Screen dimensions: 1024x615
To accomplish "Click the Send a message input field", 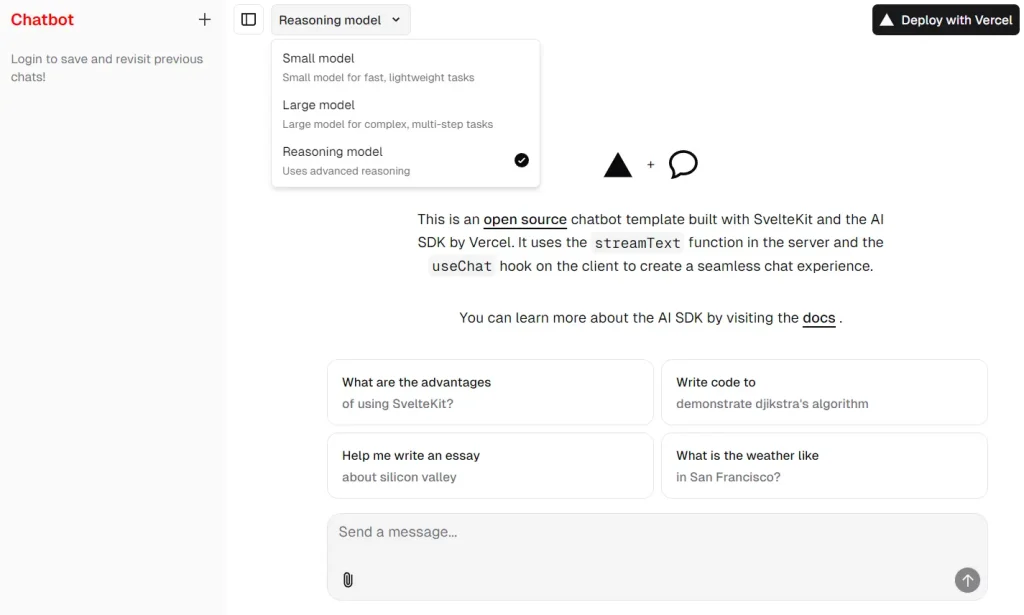I will [x=656, y=532].
